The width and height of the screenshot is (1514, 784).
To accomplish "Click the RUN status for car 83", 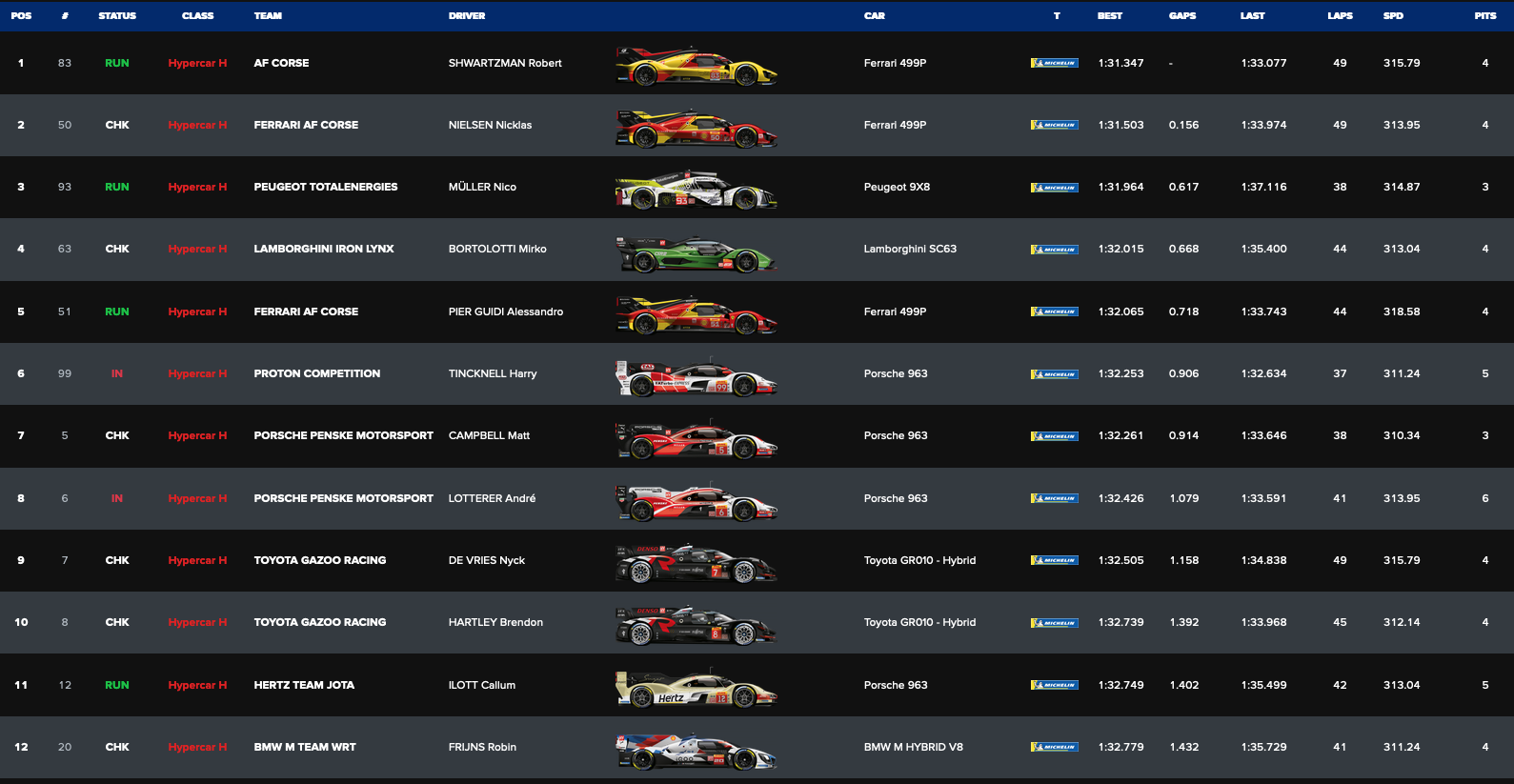I will [117, 63].
